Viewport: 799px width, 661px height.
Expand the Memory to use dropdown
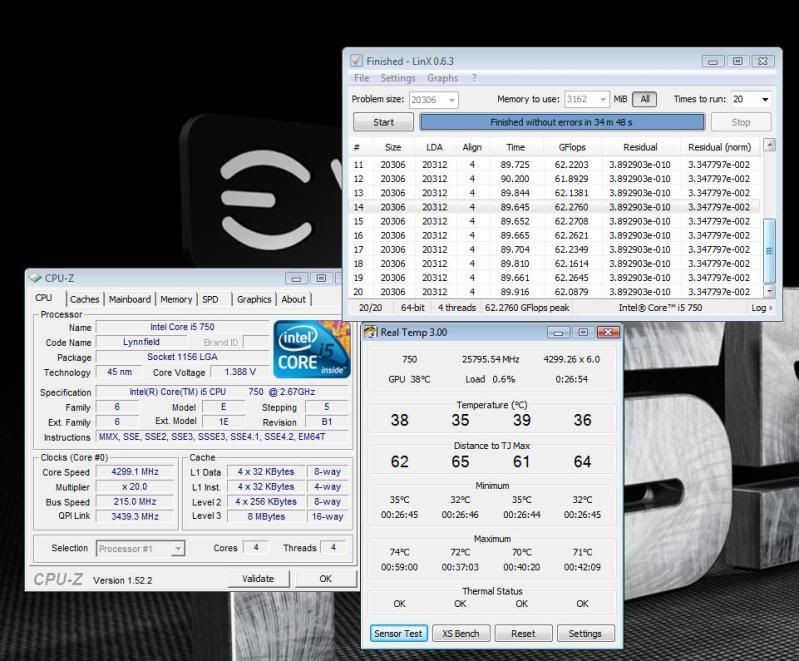(x=603, y=99)
